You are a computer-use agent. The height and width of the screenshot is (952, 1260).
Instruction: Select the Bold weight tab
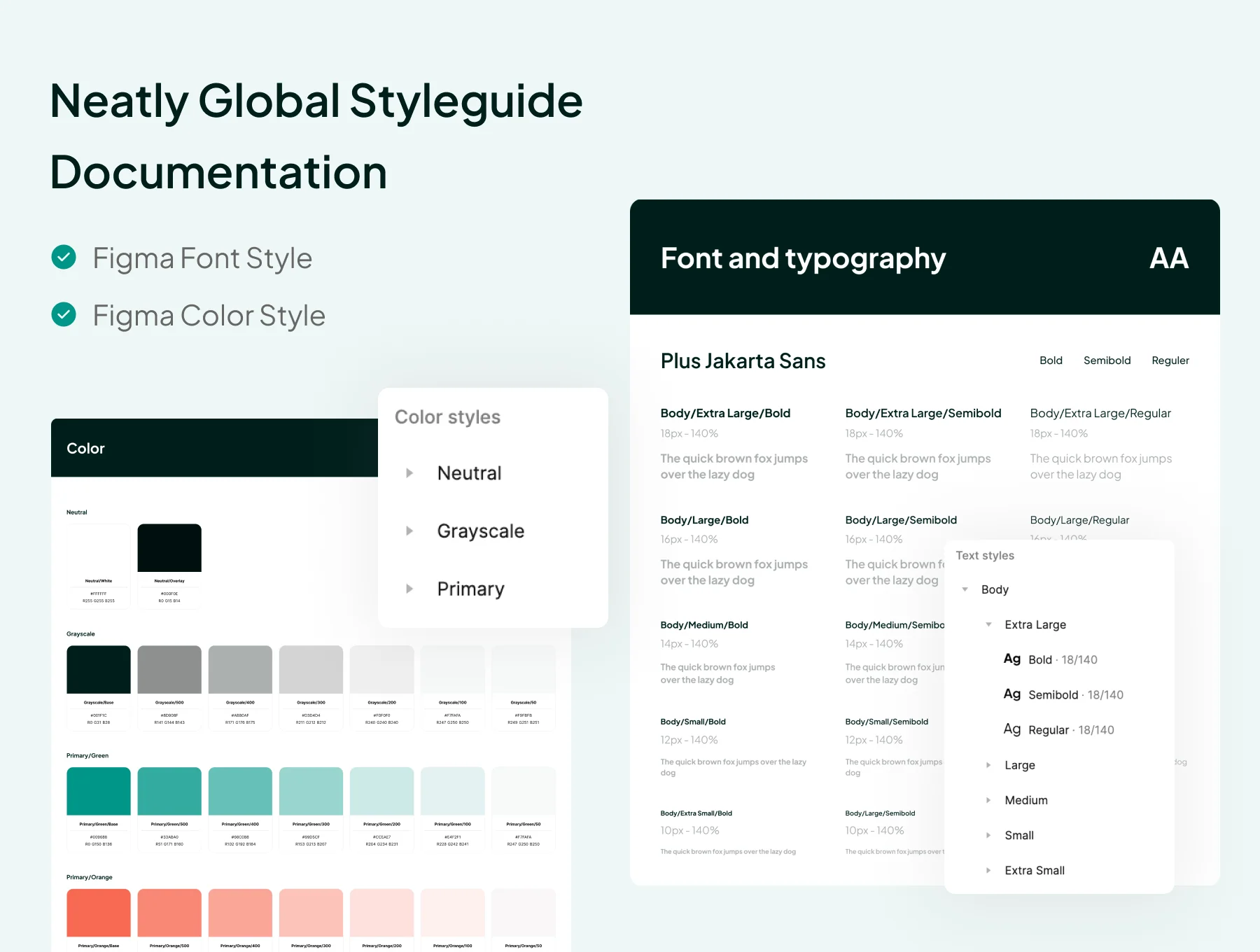[x=1051, y=360]
